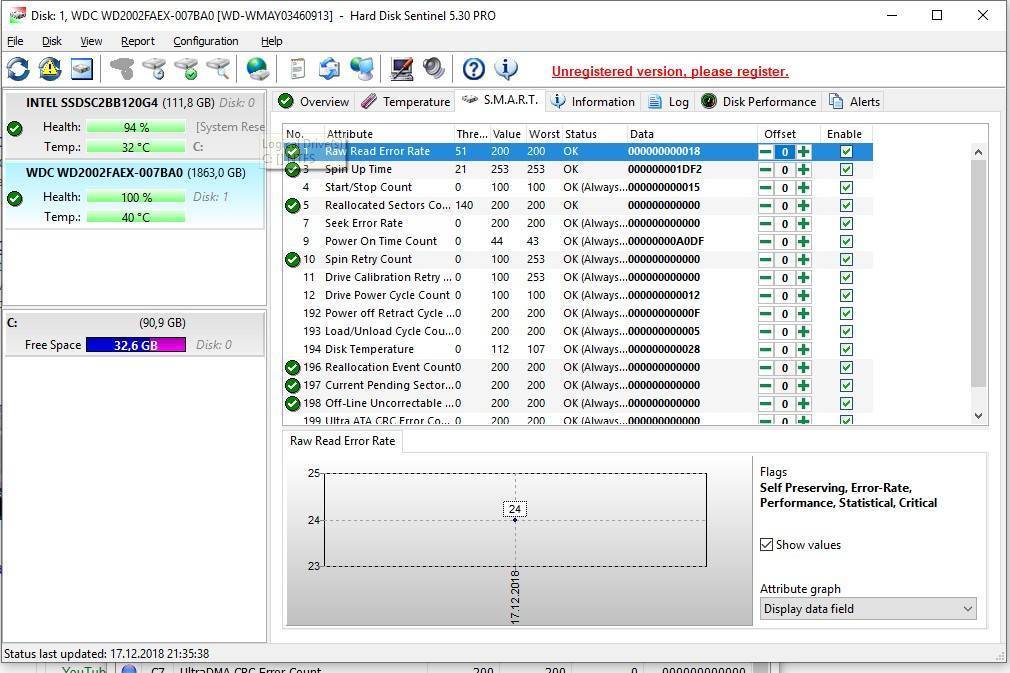This screenshot has height=673, width=1010.
Task: Open the report document icon in toolbar
Action: pyautogui.click(x=297, y=69)
